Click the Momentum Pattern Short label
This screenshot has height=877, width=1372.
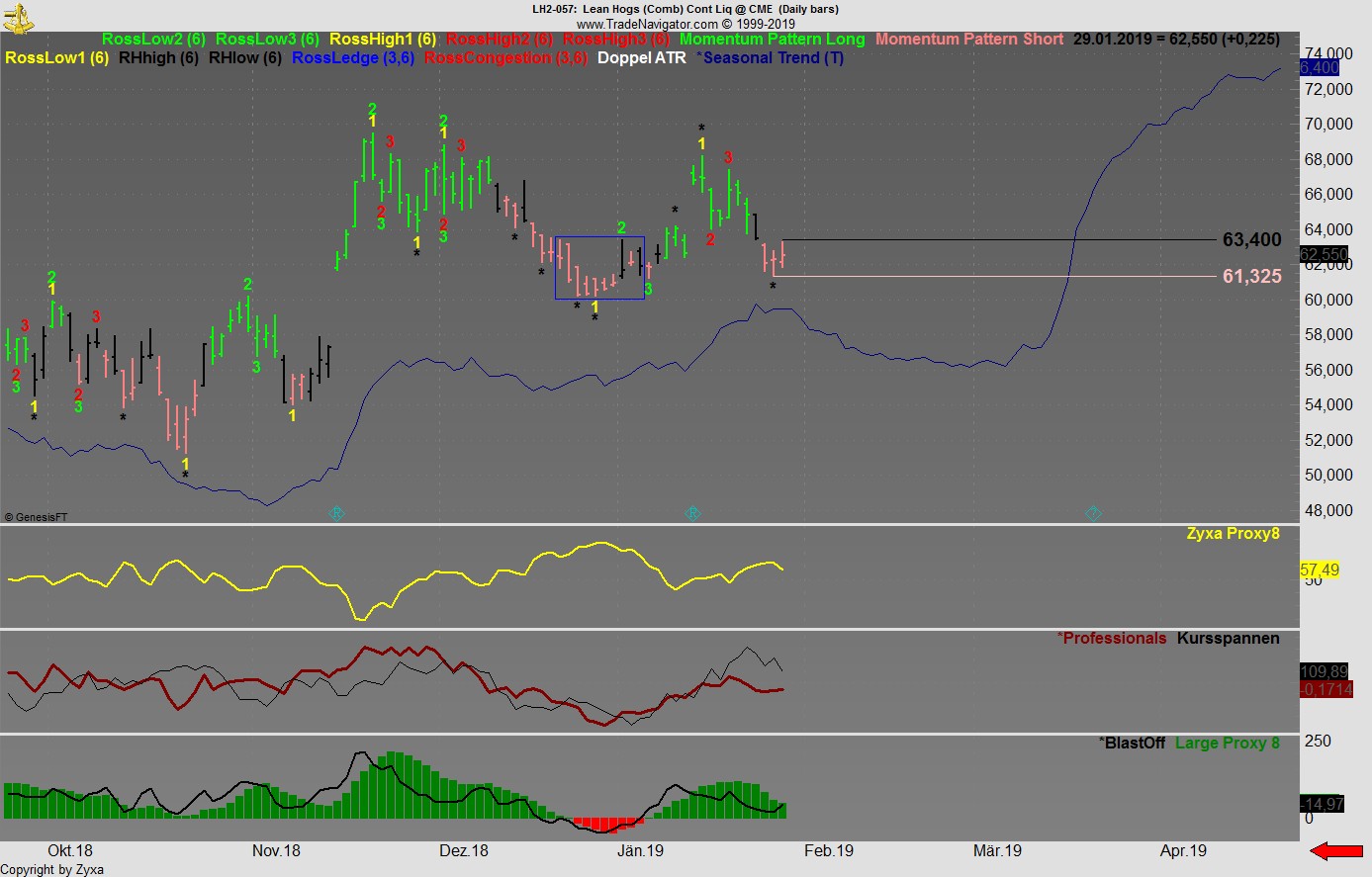click(x=969, y=40)
